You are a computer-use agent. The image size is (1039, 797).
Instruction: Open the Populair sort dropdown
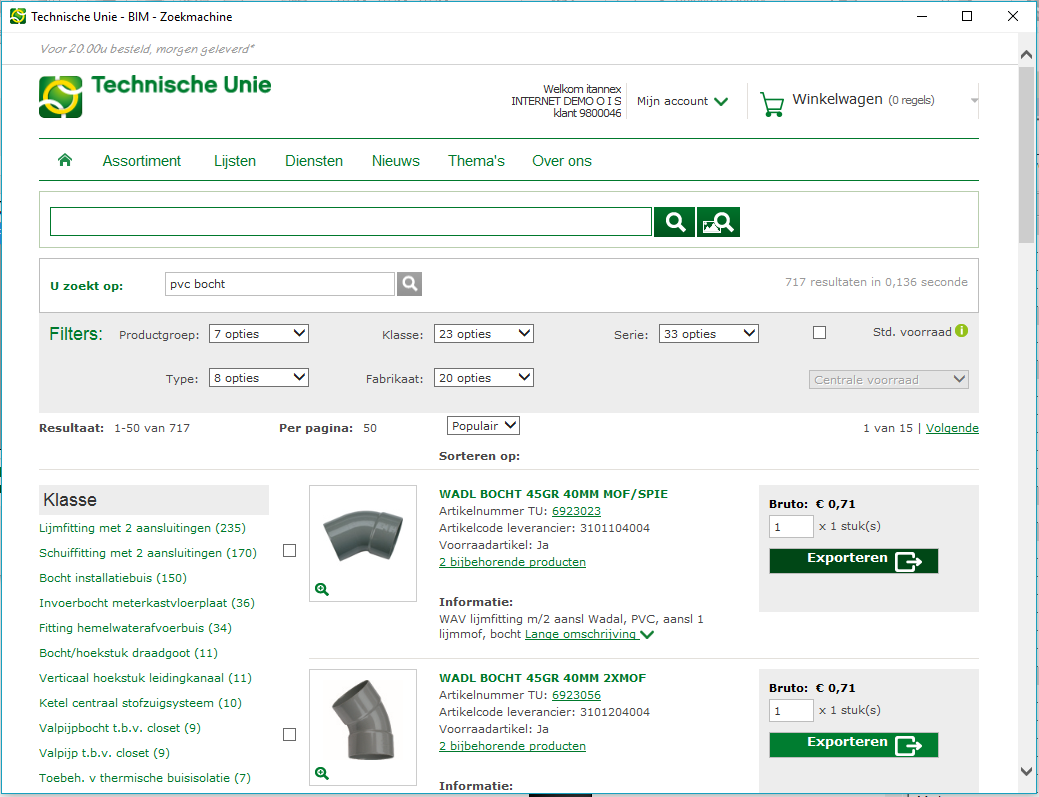click(x=483, y=426)
